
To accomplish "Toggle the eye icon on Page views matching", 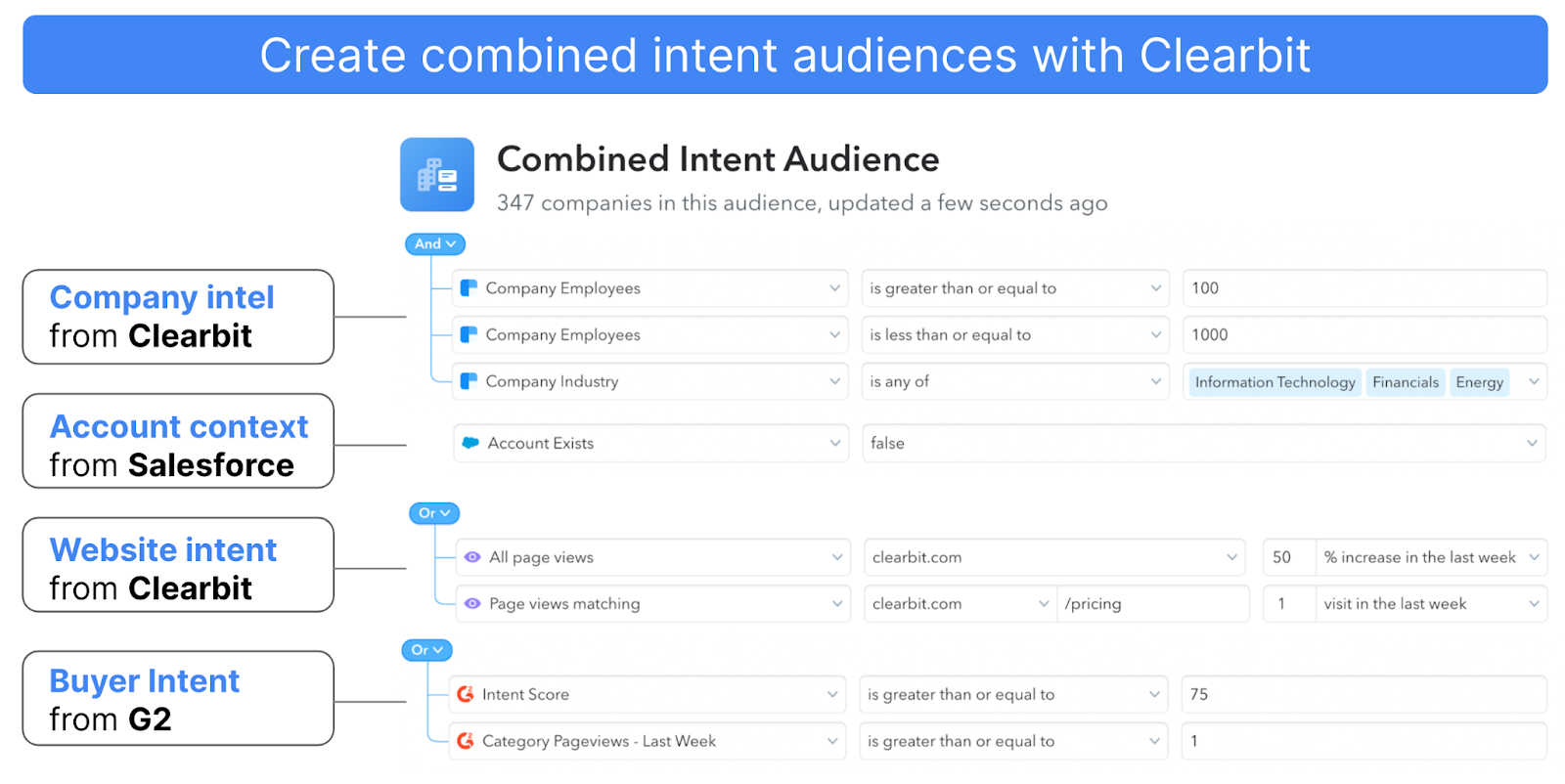I will pos(472,603).
